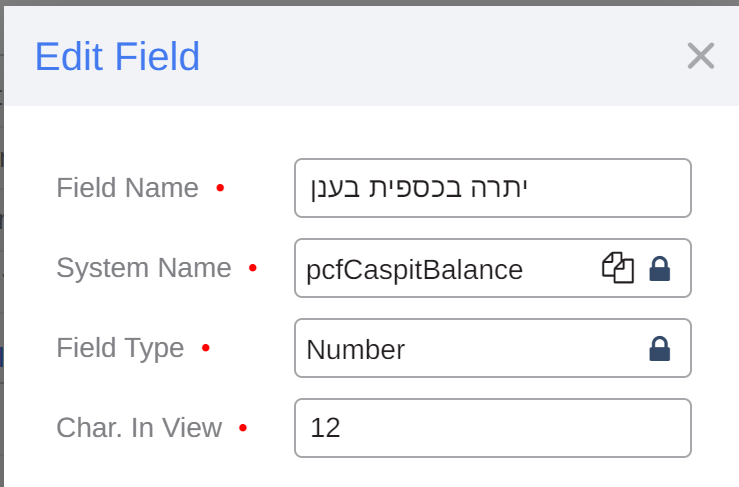739x487 pixels.
Task: Click the Edit Field dialog title
Action: tap(117, 56)
